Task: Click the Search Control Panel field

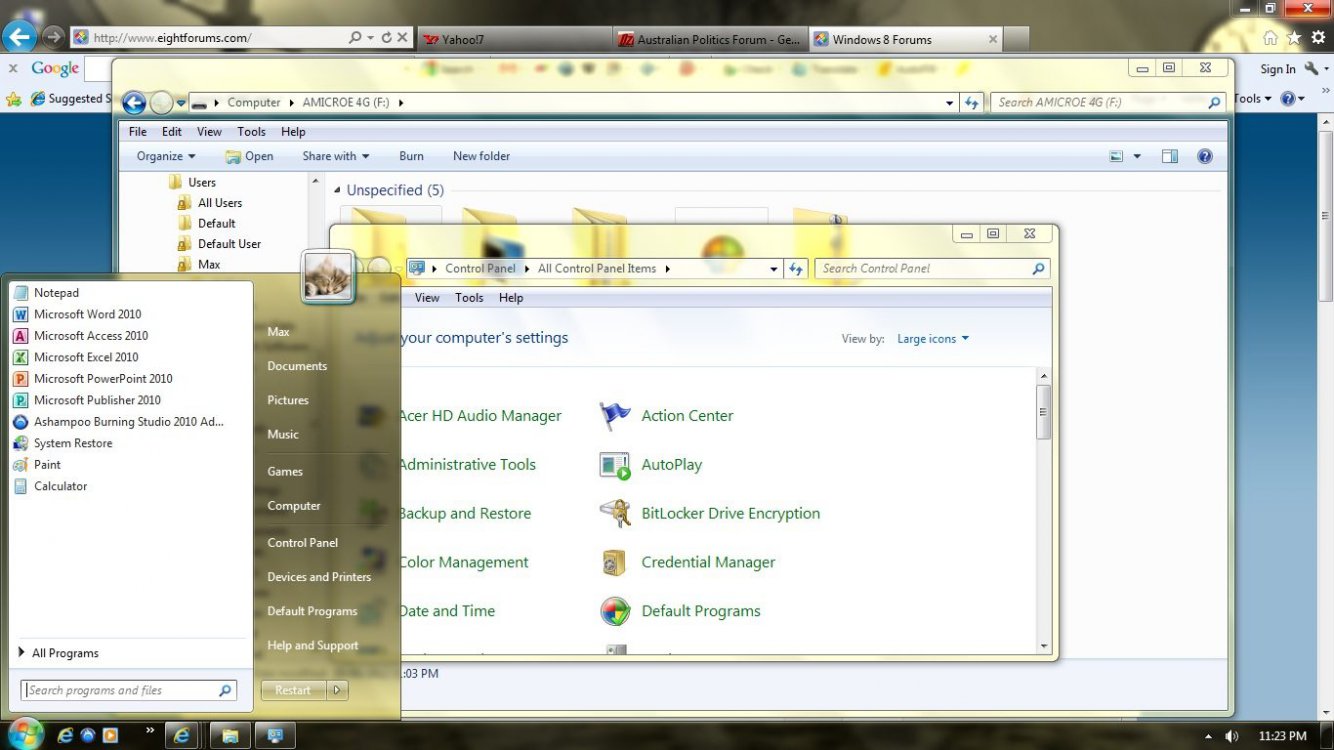Action: 932,268
